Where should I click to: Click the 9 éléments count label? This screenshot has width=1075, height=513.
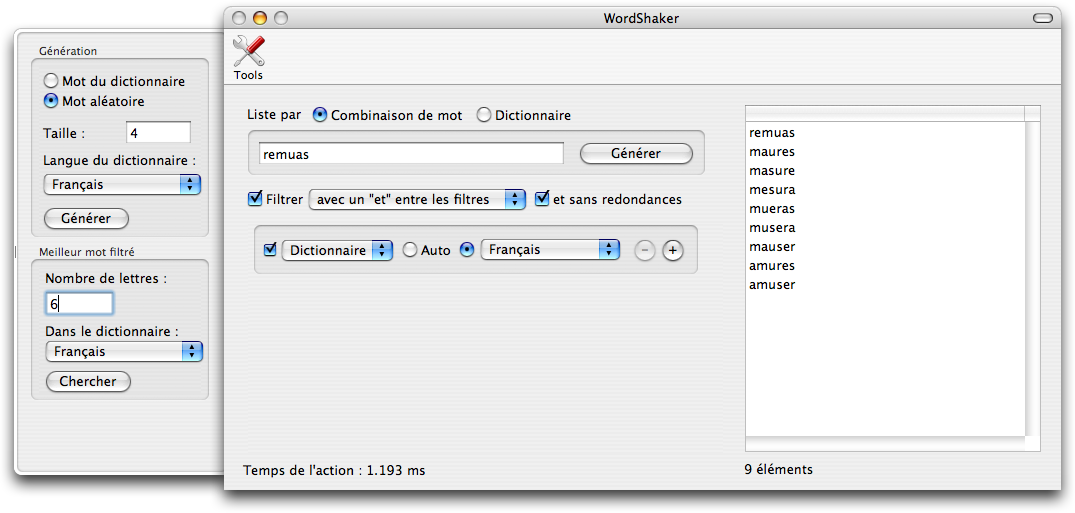point(779,470)
